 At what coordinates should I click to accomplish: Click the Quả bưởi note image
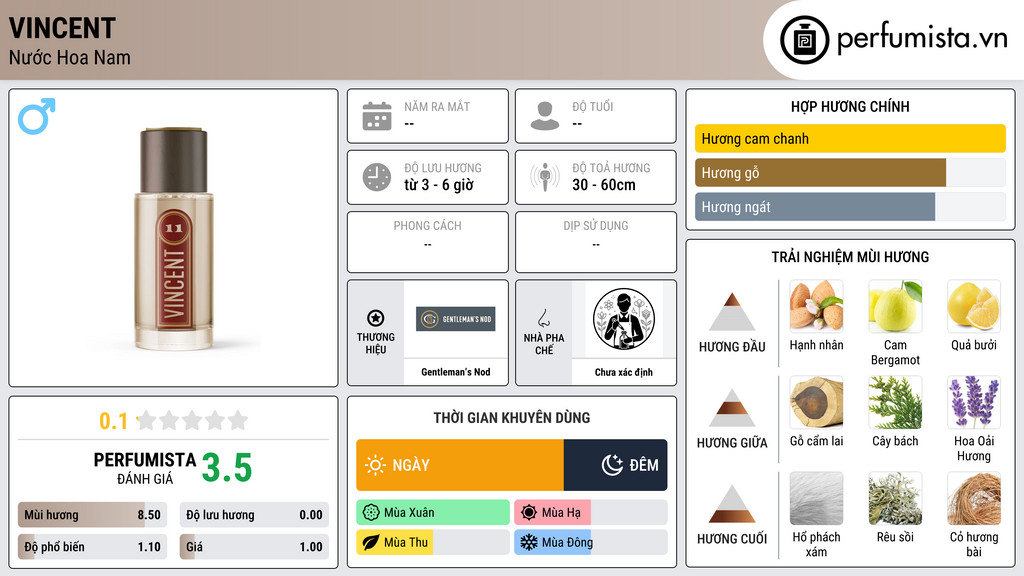pyautogui.click(x=974, y=306)
